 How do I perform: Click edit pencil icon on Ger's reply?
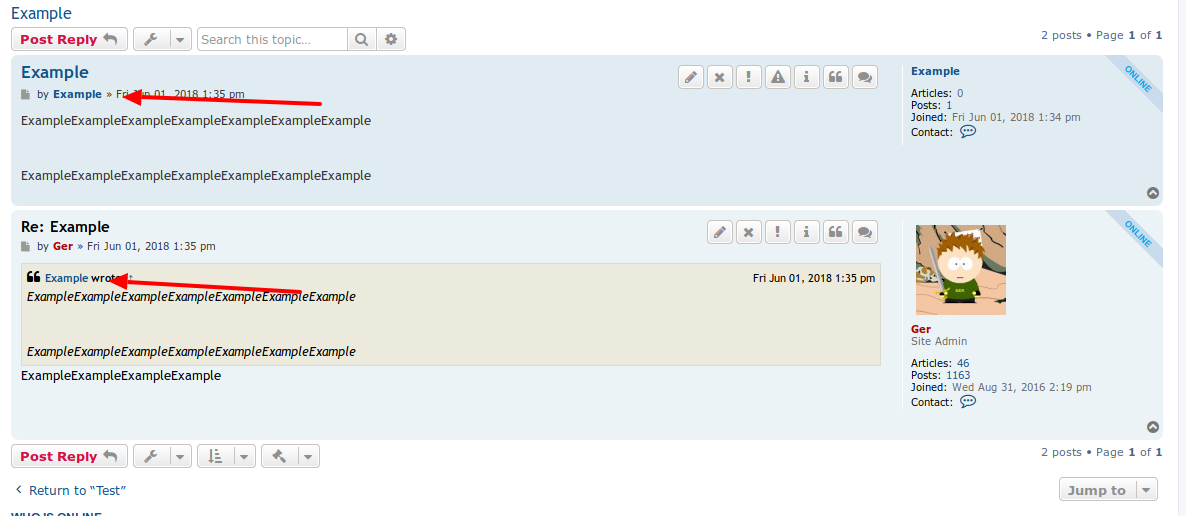tap(720, 232)
